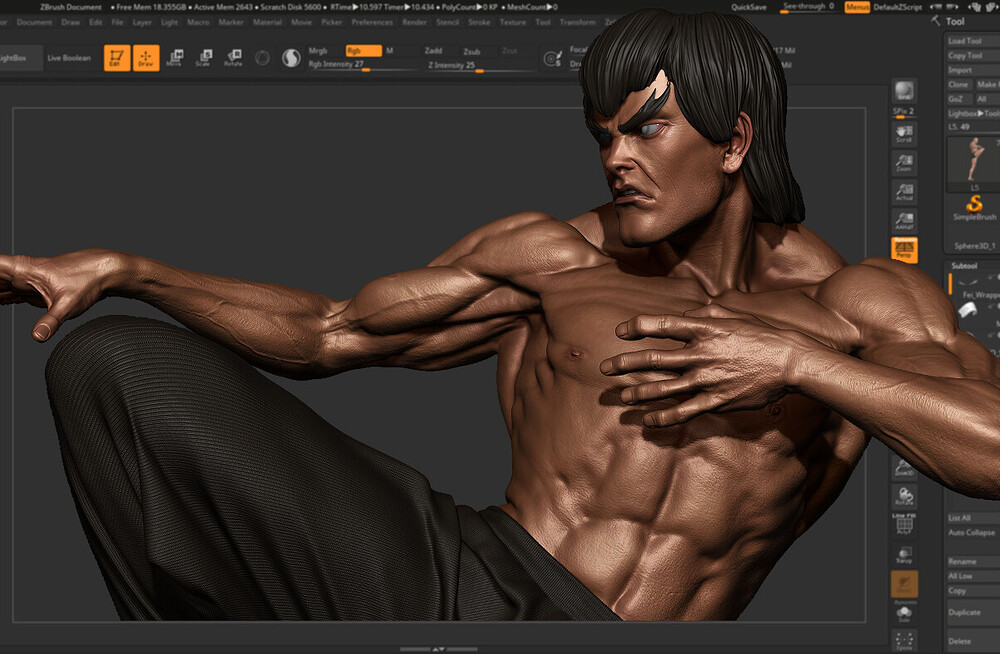Select the SimpleBrush tool icon
Screen dimensions: 1000x654
tap(974, 208)
